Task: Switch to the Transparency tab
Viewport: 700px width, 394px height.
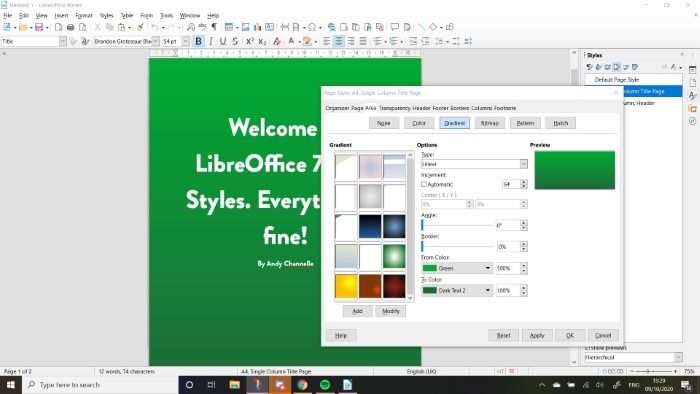Action: coord(394,108)
